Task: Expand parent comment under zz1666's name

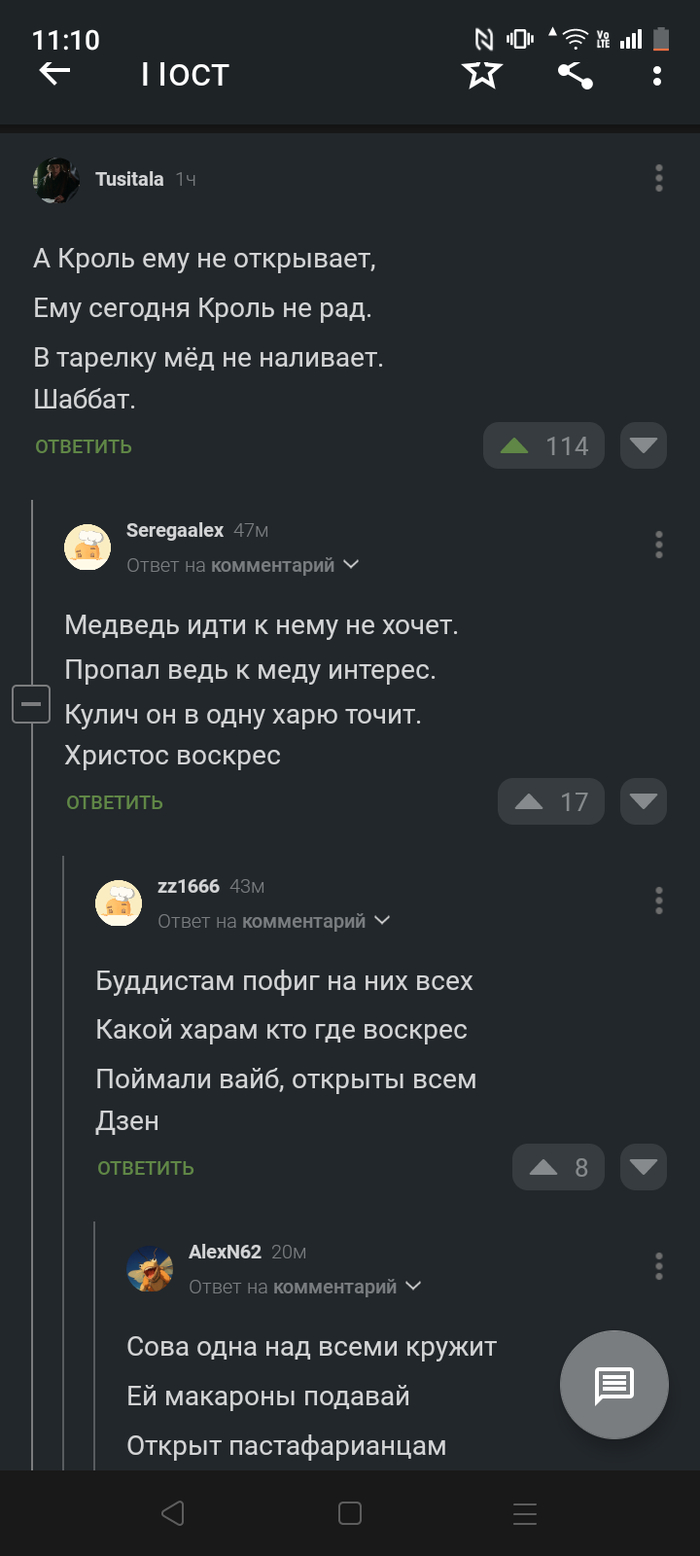Action: click(x=382, y=921)
